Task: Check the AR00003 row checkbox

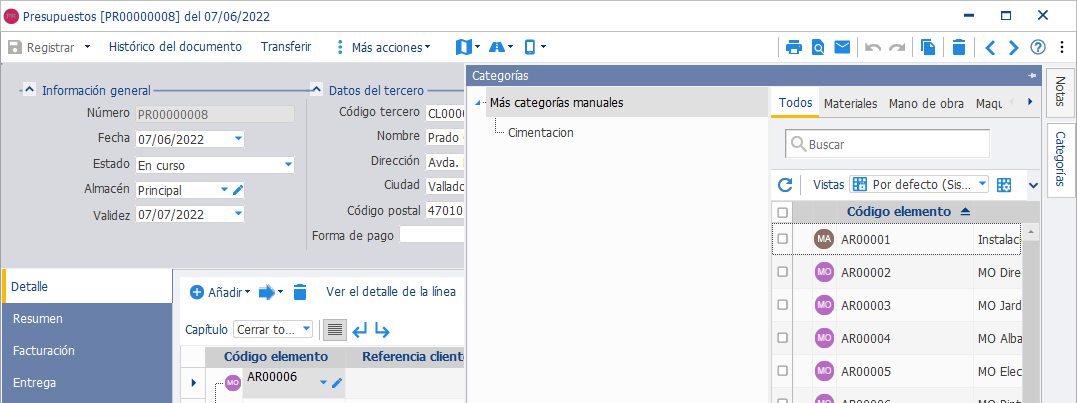Action: (x=782, y=305)
